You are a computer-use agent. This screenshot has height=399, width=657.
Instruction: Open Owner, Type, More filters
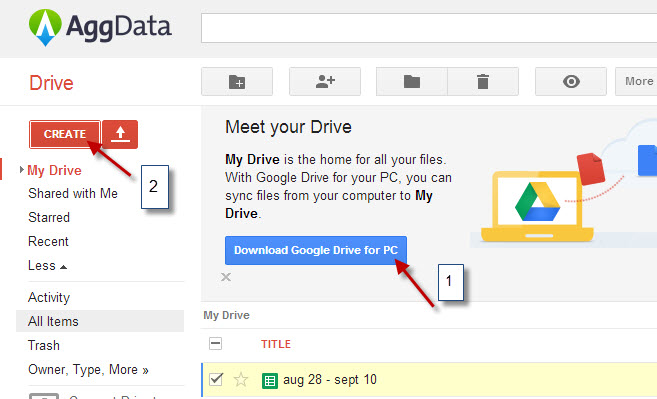[88, 369]
